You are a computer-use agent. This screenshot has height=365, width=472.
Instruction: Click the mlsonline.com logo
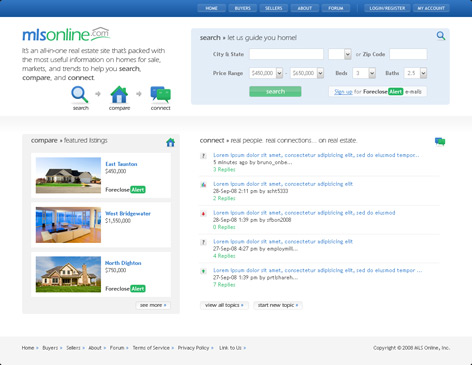coord(66,34)
